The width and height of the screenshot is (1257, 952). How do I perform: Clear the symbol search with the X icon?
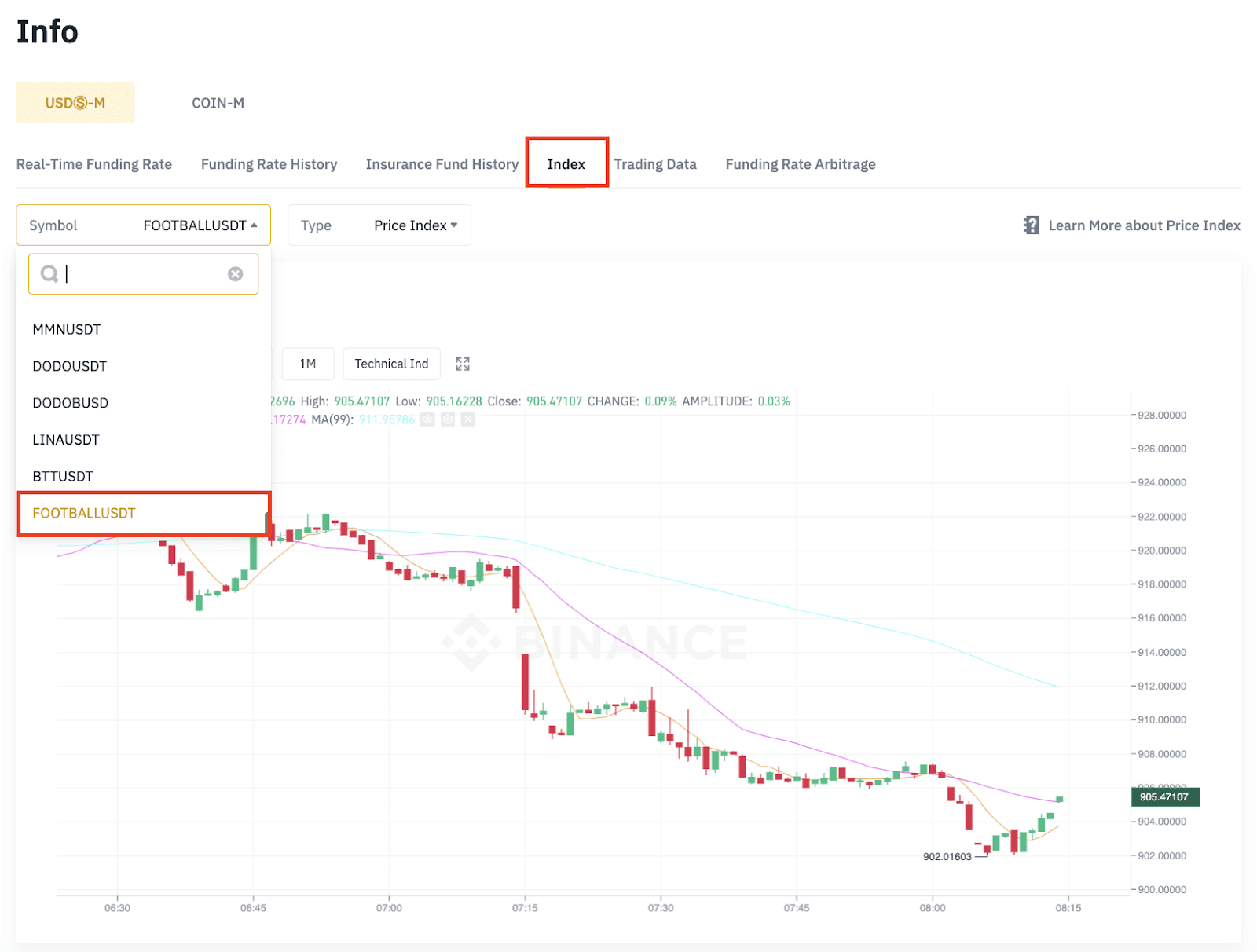coord(236,273)
